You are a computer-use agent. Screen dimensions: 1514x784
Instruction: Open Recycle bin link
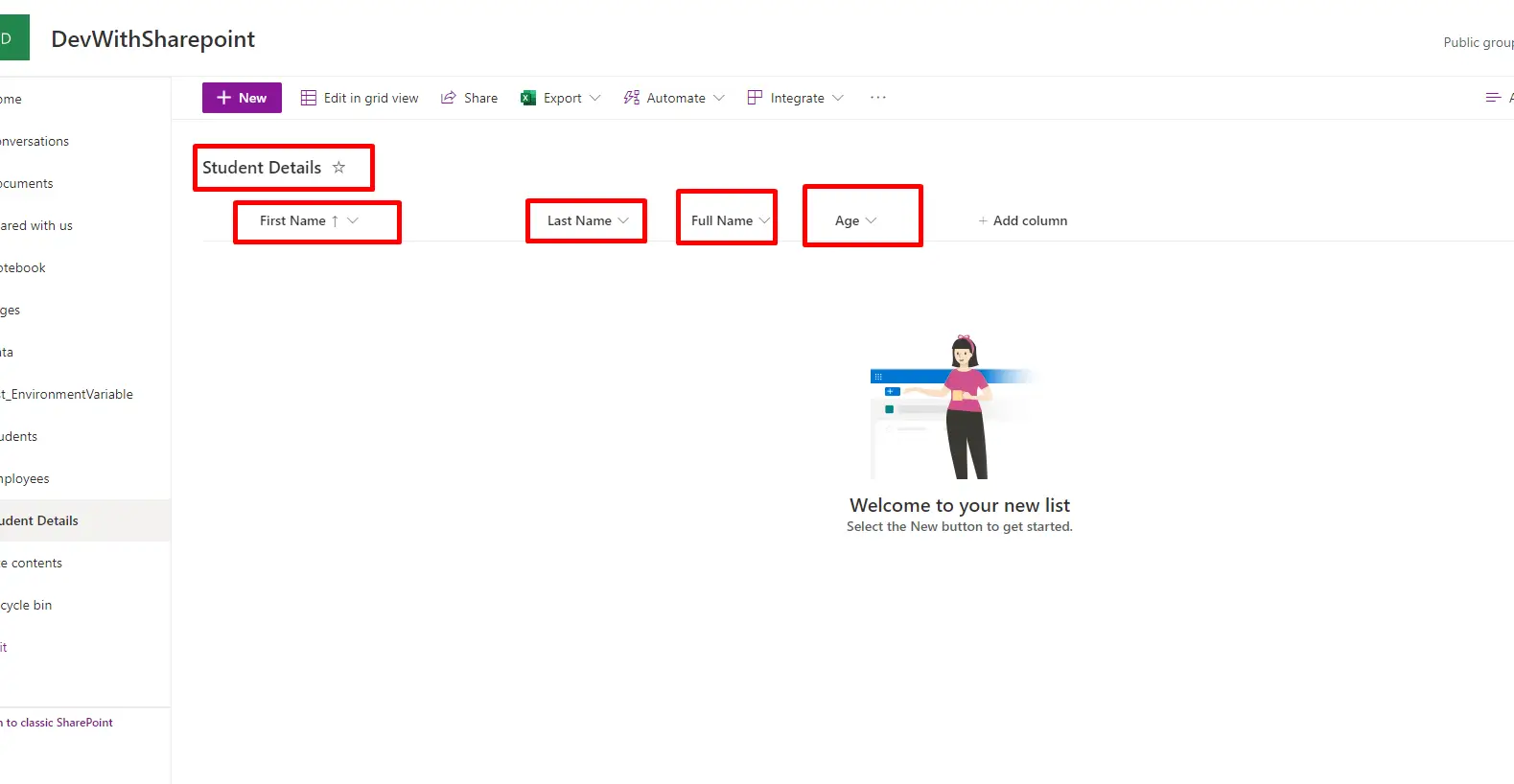pyautogui.click(x=26, y=605)
